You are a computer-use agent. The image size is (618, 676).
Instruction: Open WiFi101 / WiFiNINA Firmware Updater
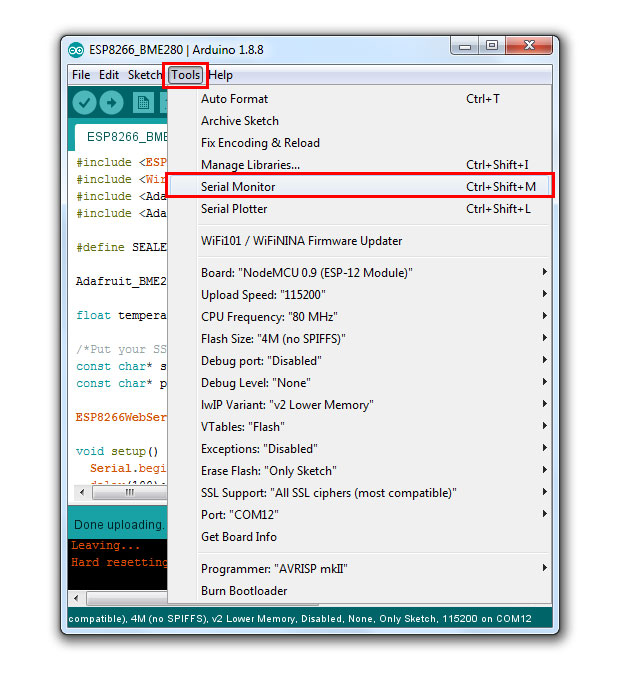(359, 241)
